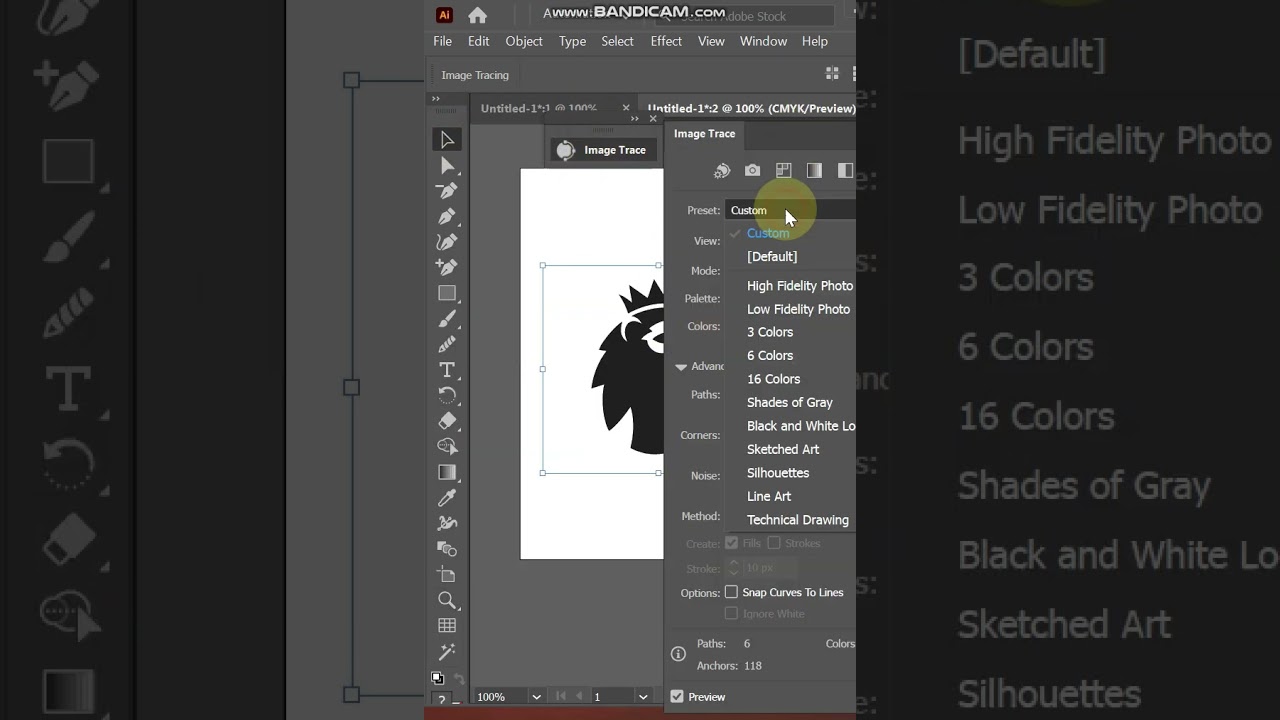This screenshot has height=720, width=1280.
Task: Select the Shape Builder tool
Action: coord(447,446)
